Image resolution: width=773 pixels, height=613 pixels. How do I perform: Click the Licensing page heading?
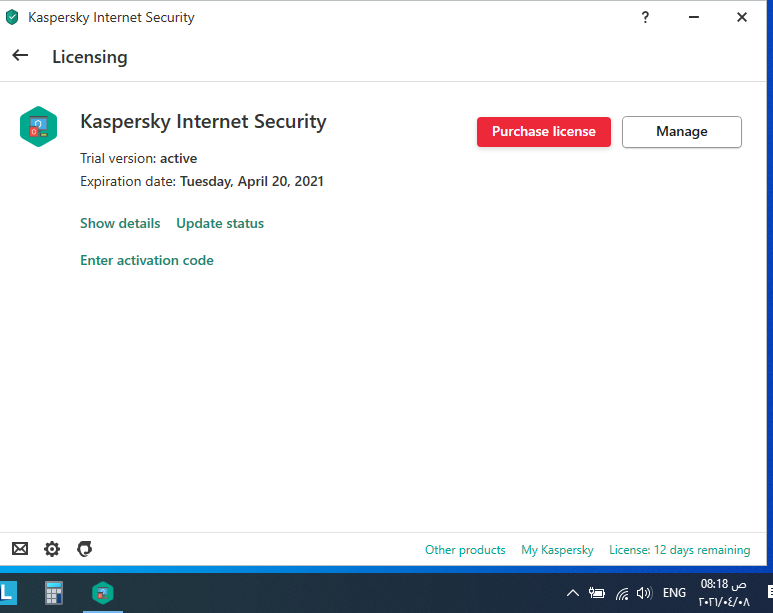click(x=90, y=57)
